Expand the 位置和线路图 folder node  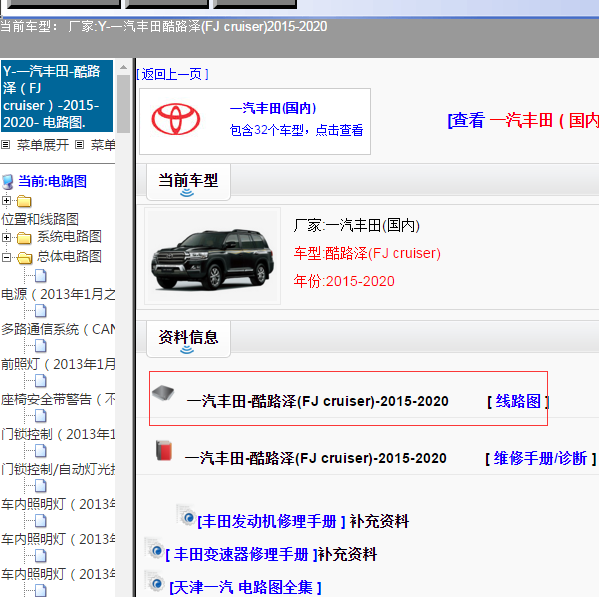pos(6,200)
